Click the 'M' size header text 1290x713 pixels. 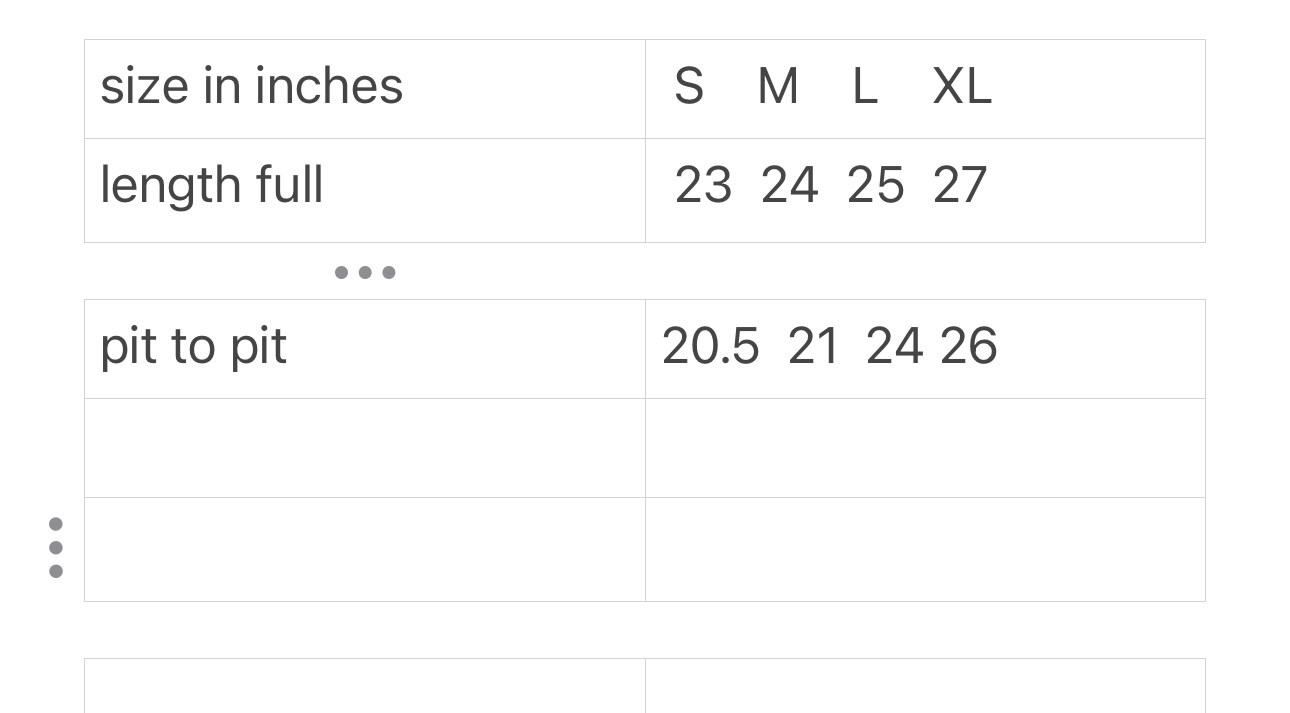pos(778,87)
